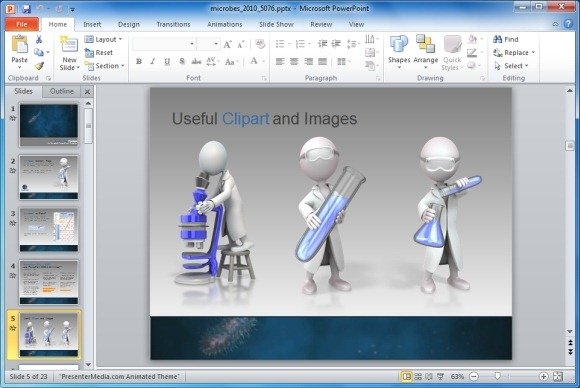Viewport: 580px width, 388px height.
Task: Click Reset slide button
Action: (x=99, y=53)
